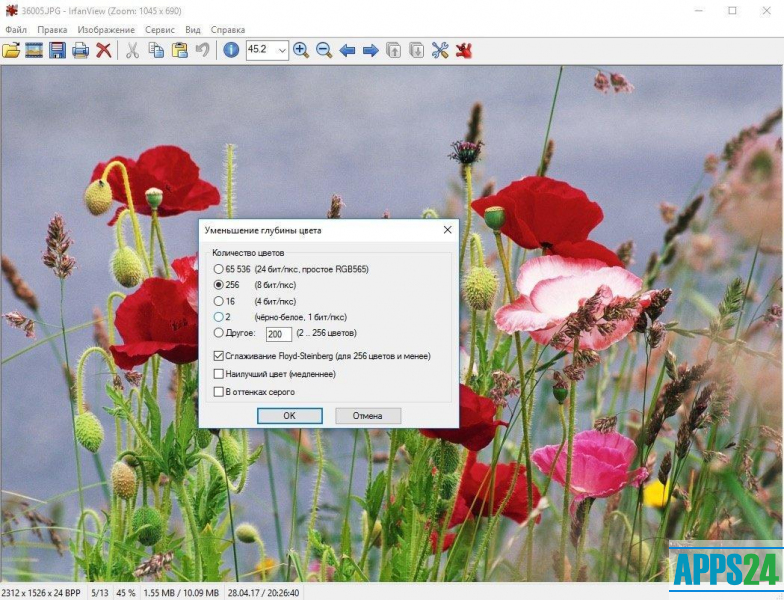This screenshot has height=600, width=784.
Task: Click the red X Delete file icon
Action: (x=103, y=50)
